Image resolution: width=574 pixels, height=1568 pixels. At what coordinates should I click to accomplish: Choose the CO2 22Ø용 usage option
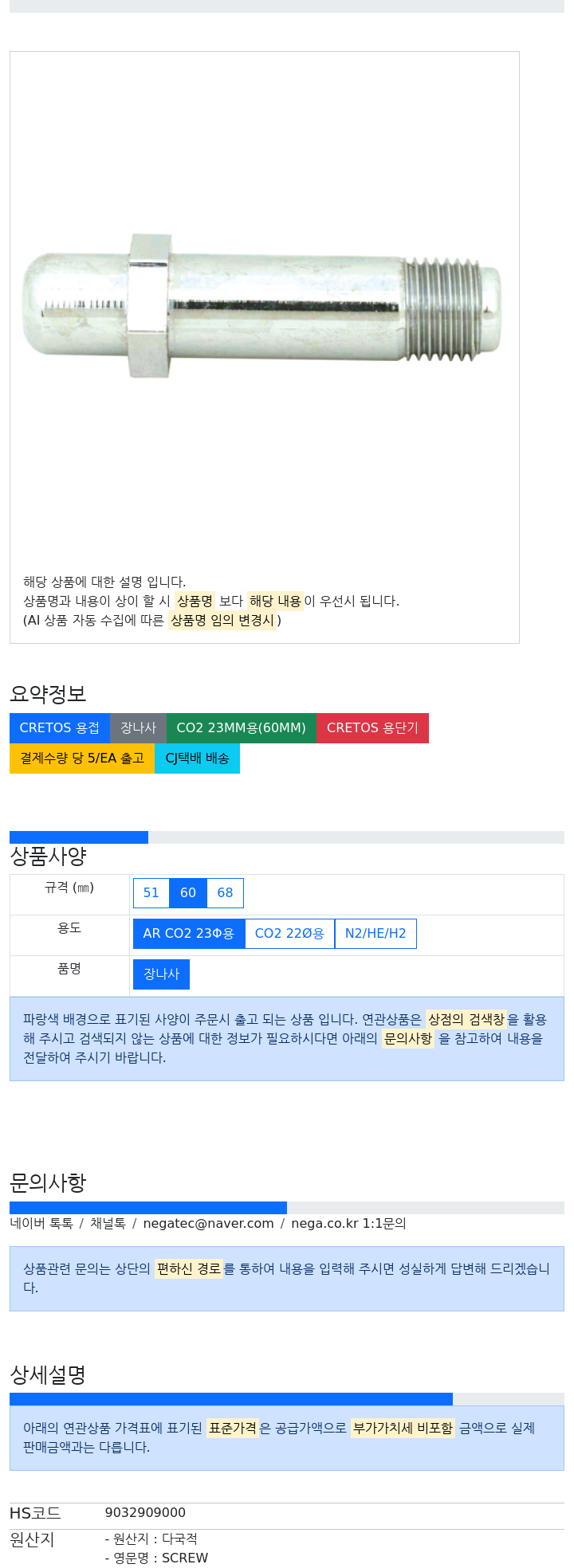(289, 934)
